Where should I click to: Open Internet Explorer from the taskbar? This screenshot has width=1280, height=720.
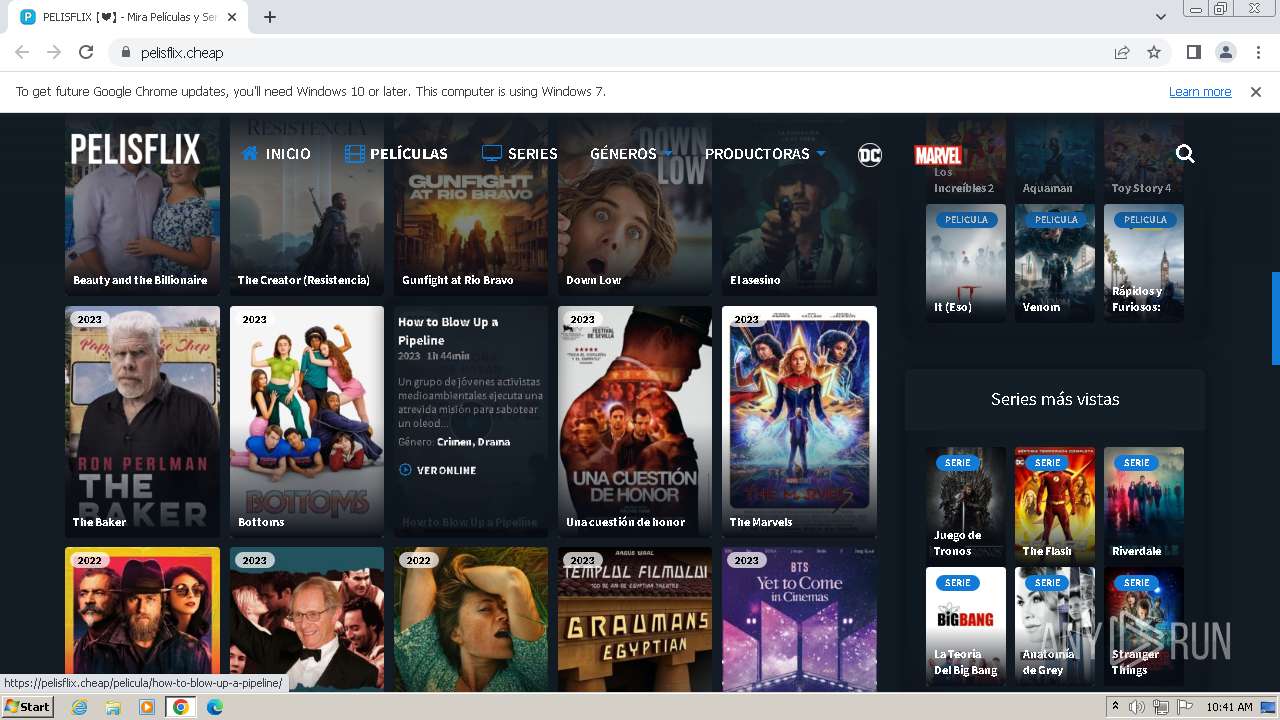pyautogui.click(x=79, y=707)
